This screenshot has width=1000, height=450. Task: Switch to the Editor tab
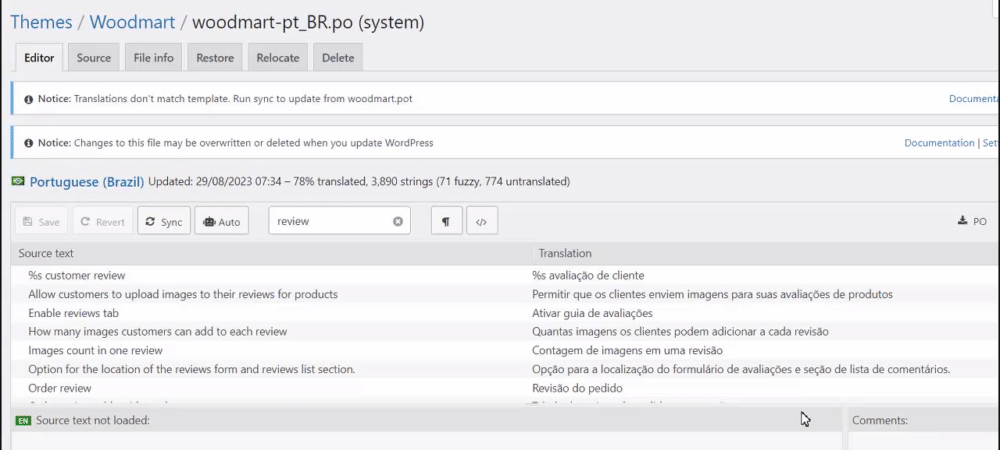pyautogui.click(x=39, y=57)
